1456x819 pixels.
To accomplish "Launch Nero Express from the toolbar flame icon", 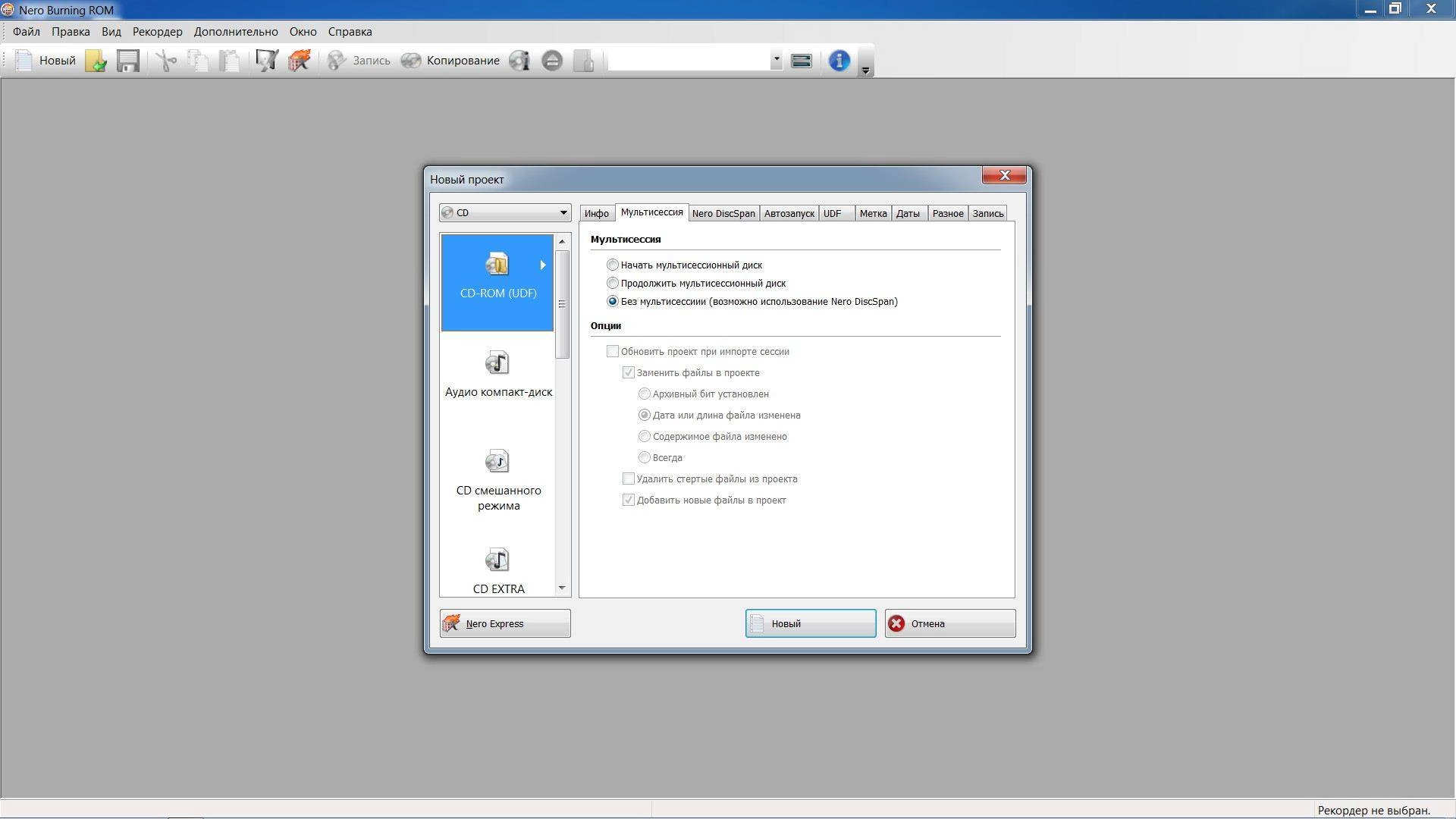I will pos(300,61).
